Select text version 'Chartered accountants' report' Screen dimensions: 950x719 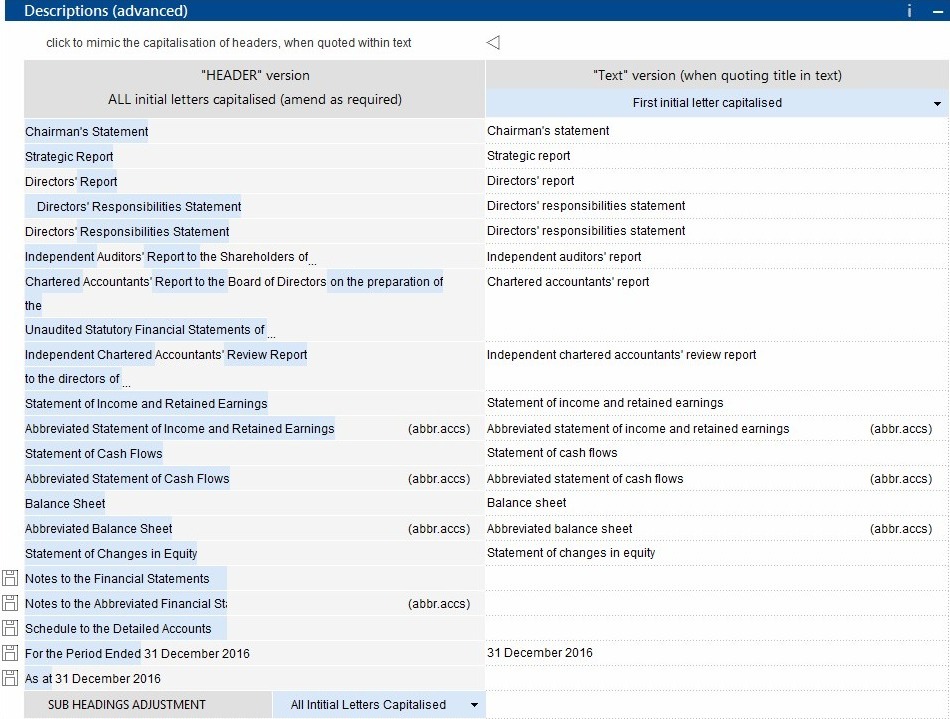click(x=568, y=282)
